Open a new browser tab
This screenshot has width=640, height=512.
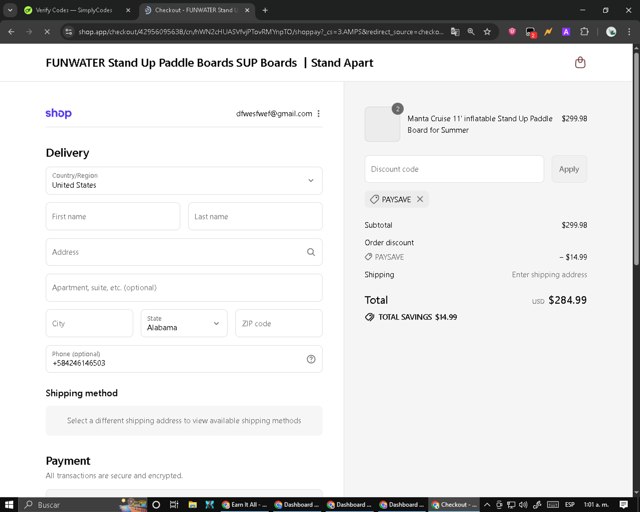265,10
